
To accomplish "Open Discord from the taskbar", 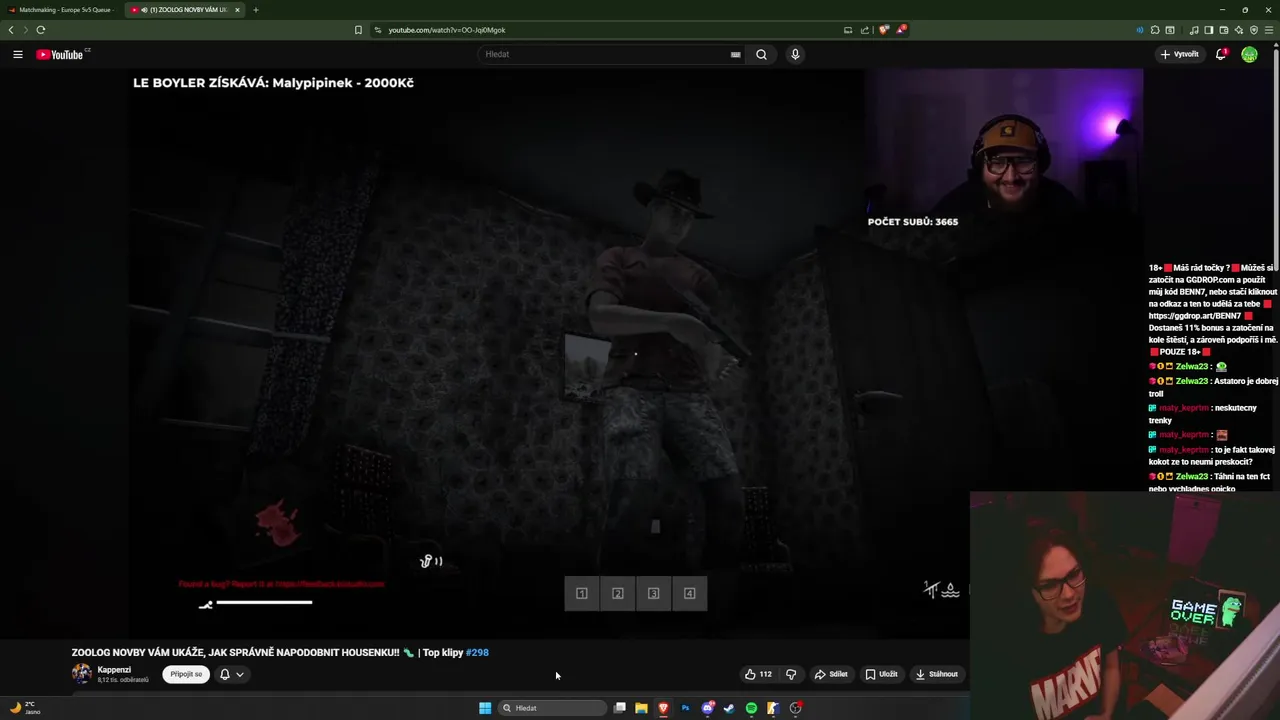I will [707, 708].
